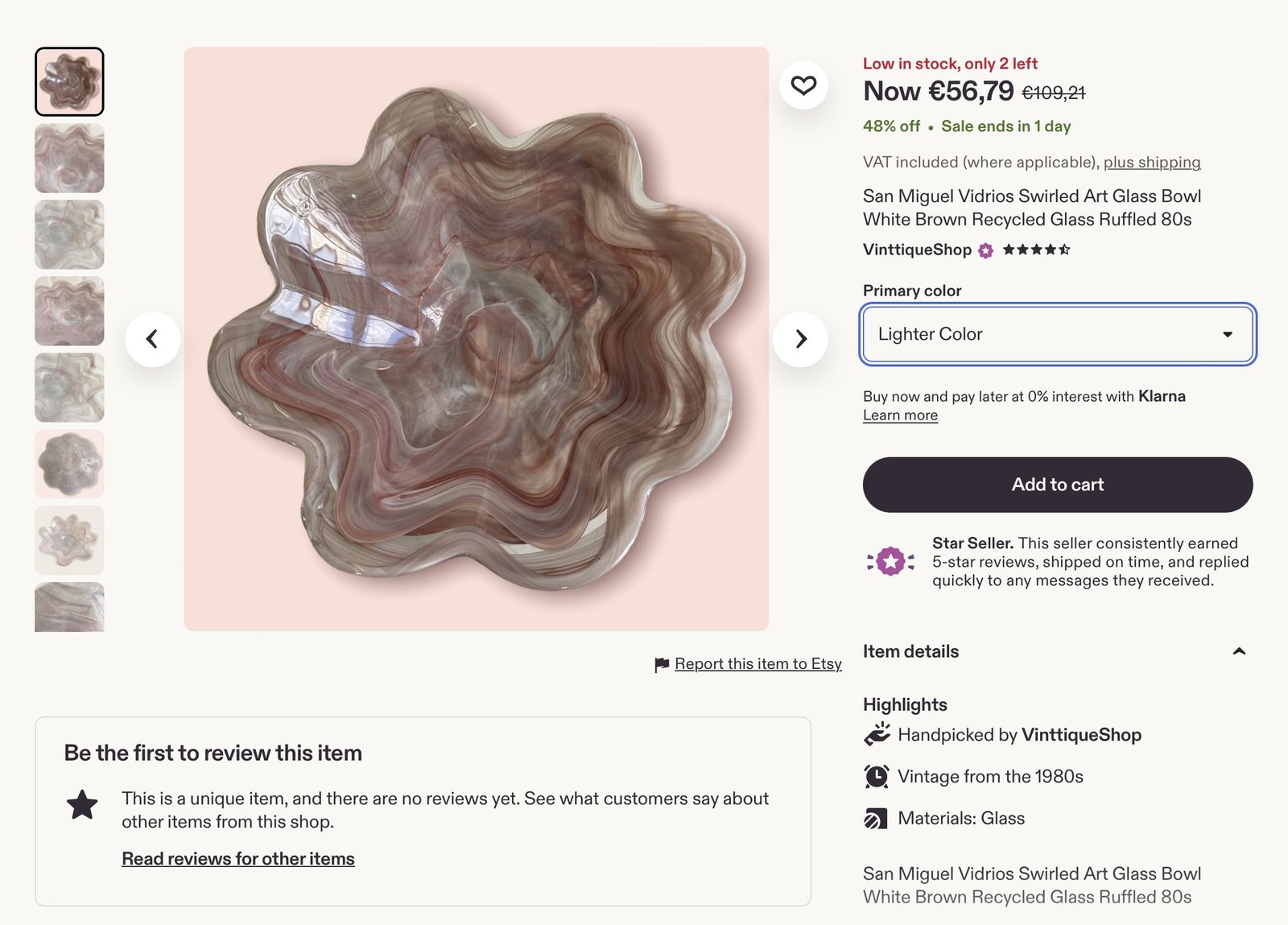Click the heart favorite icon
This screenshot has height=925, width=1288.
[803, 85]
